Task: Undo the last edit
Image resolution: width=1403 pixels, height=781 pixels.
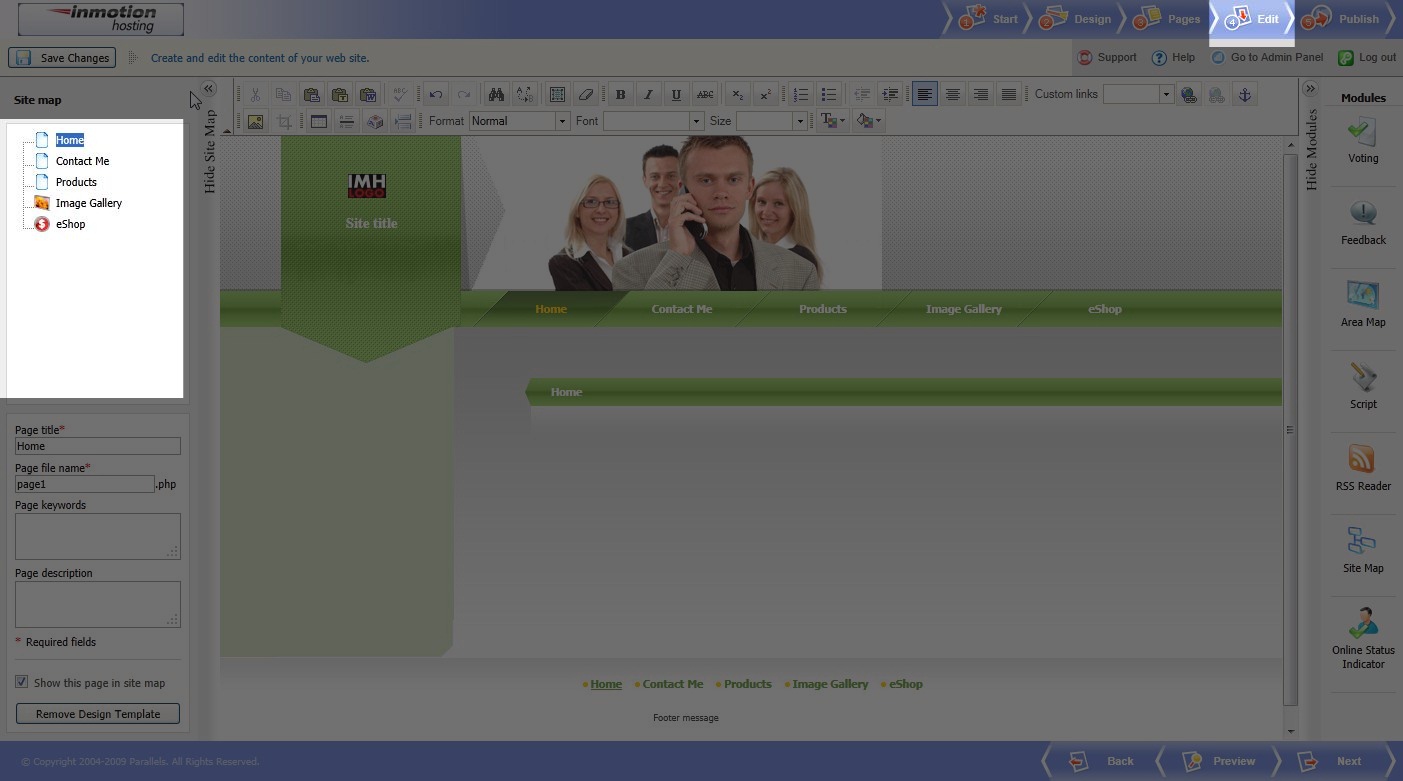Action: (435, 94)
